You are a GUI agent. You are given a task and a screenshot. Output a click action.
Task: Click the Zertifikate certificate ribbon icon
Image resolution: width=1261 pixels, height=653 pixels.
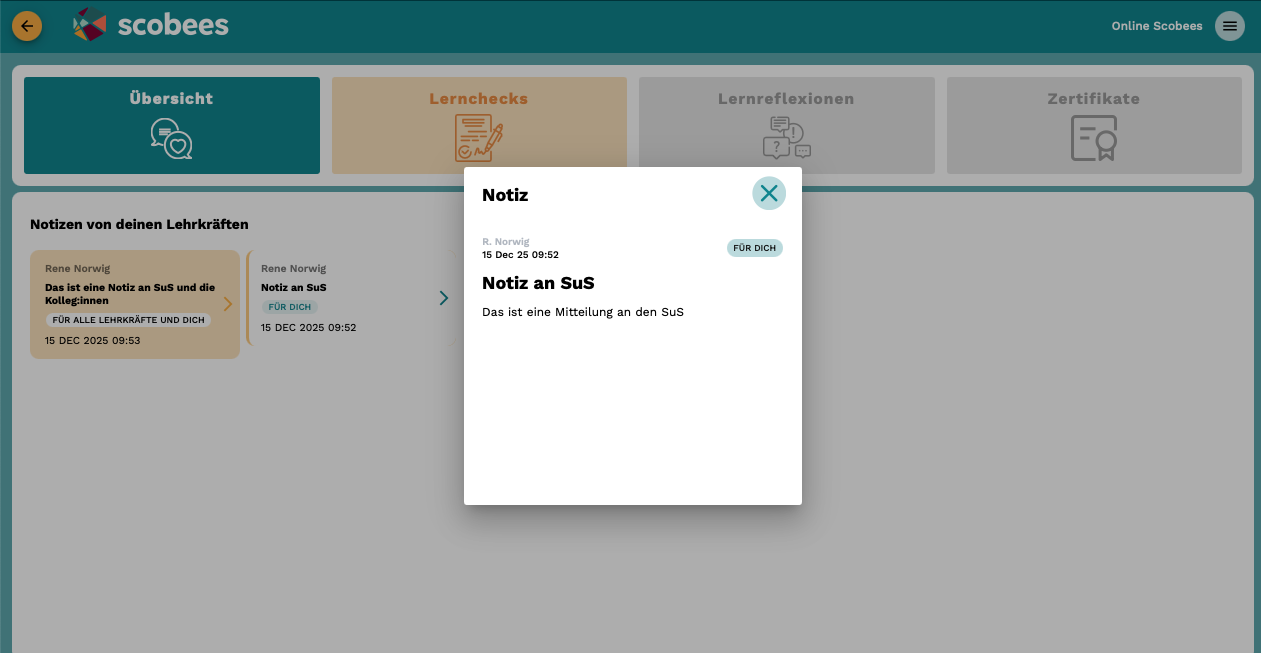point(1093,138)
